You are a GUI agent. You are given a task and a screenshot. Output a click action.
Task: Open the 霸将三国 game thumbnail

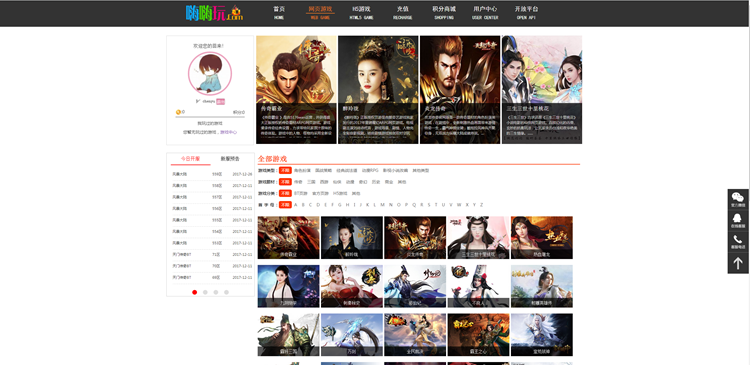288,335
